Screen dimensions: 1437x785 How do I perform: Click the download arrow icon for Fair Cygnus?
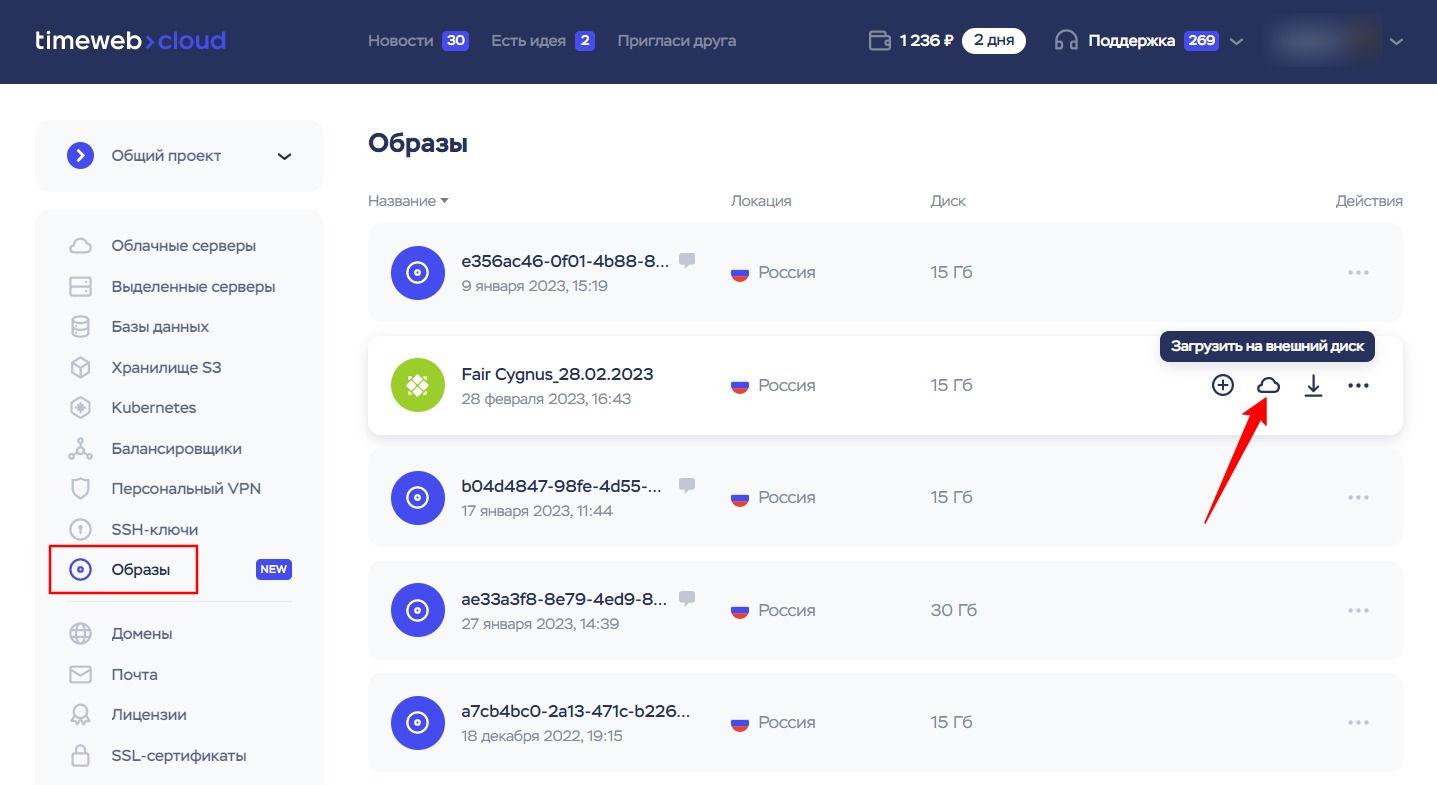[1313, 385]
